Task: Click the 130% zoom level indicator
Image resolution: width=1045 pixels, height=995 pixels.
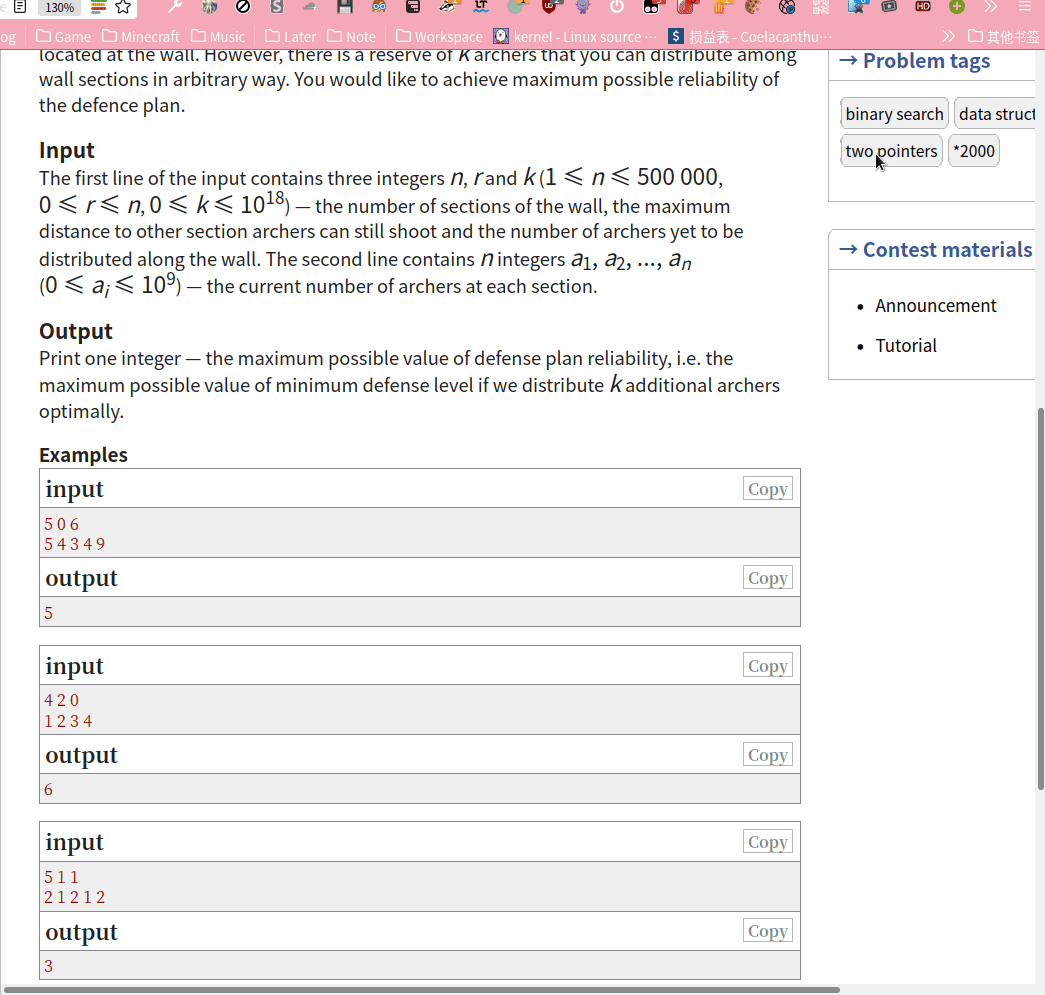Action: (x=59, y=7)
